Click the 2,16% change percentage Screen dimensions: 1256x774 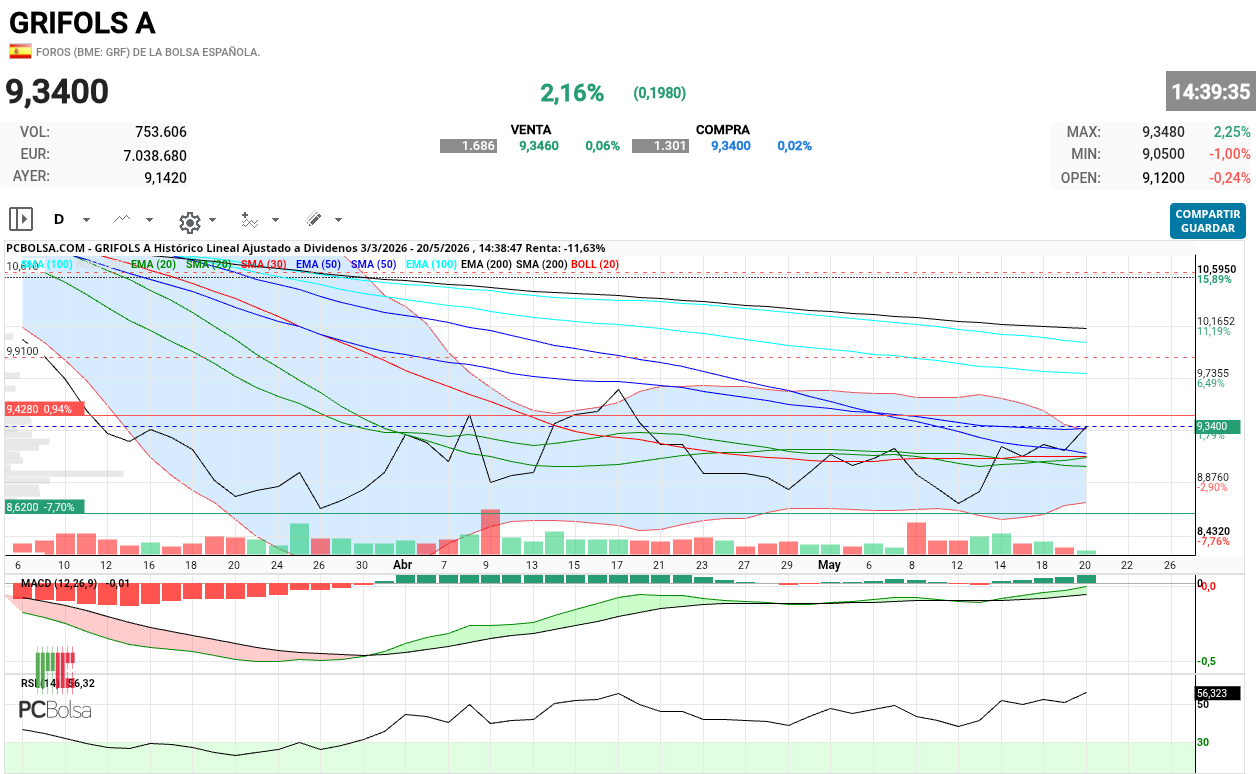pyautogui.click(x=572, y=93)
